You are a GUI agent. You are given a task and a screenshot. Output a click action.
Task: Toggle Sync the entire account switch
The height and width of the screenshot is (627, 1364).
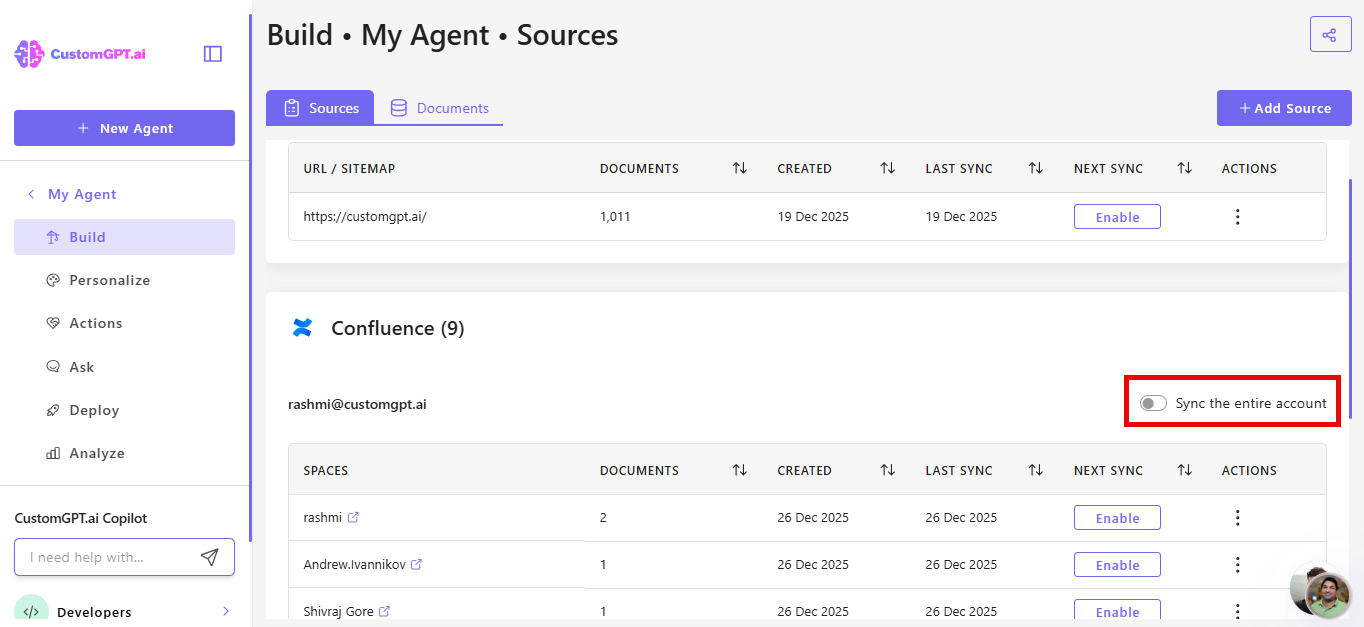coord(1153,403)
